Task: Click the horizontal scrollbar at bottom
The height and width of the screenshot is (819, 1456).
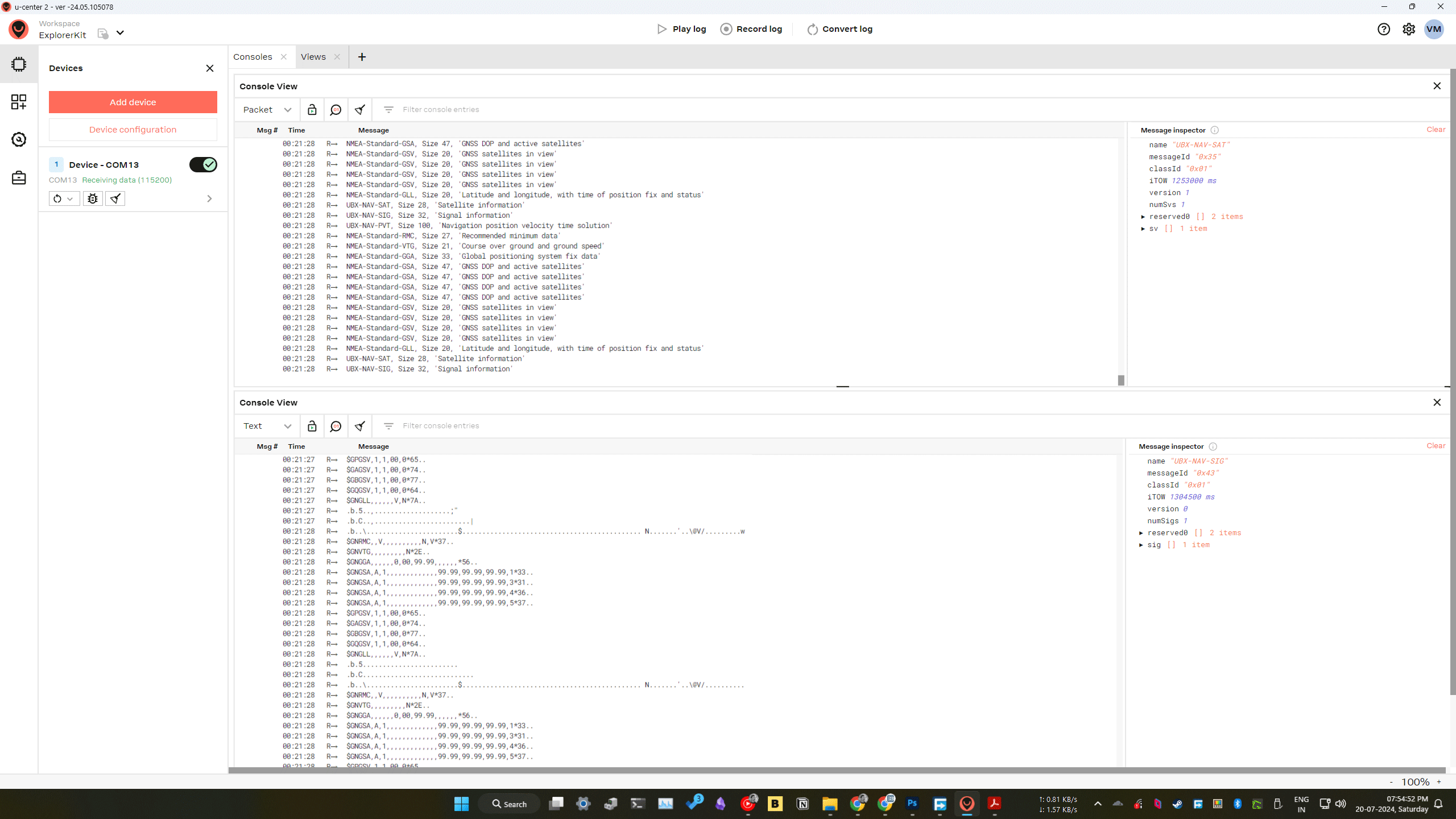Action: click(x=837, y=771)
